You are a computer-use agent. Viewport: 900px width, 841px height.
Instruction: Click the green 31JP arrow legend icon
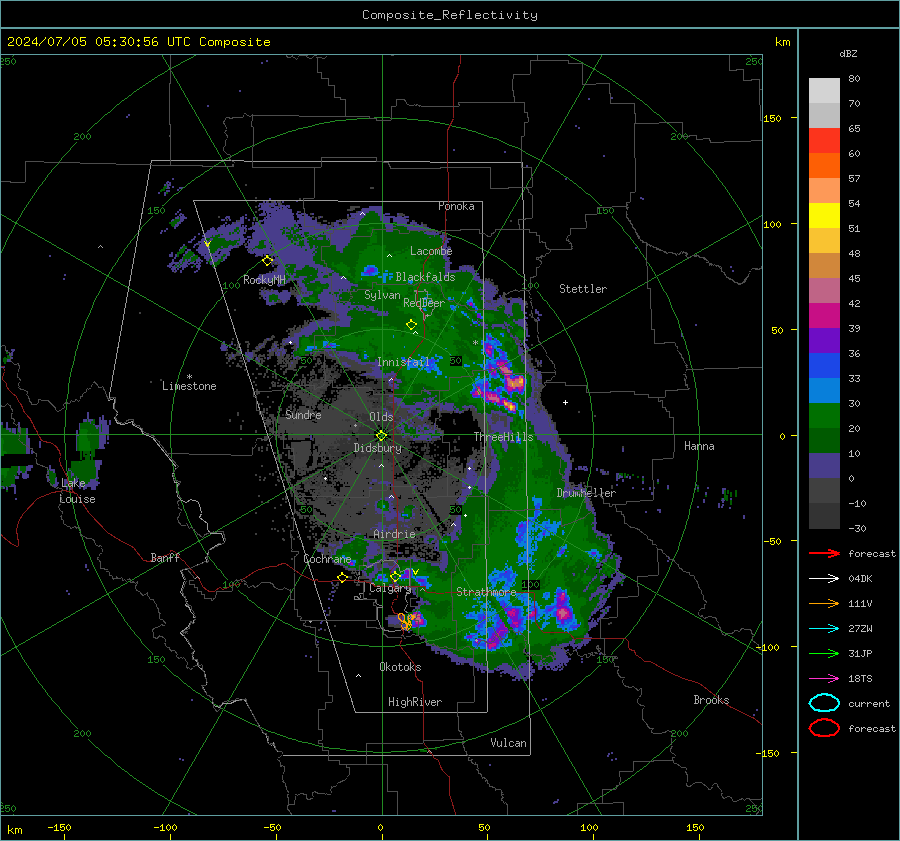824,653
